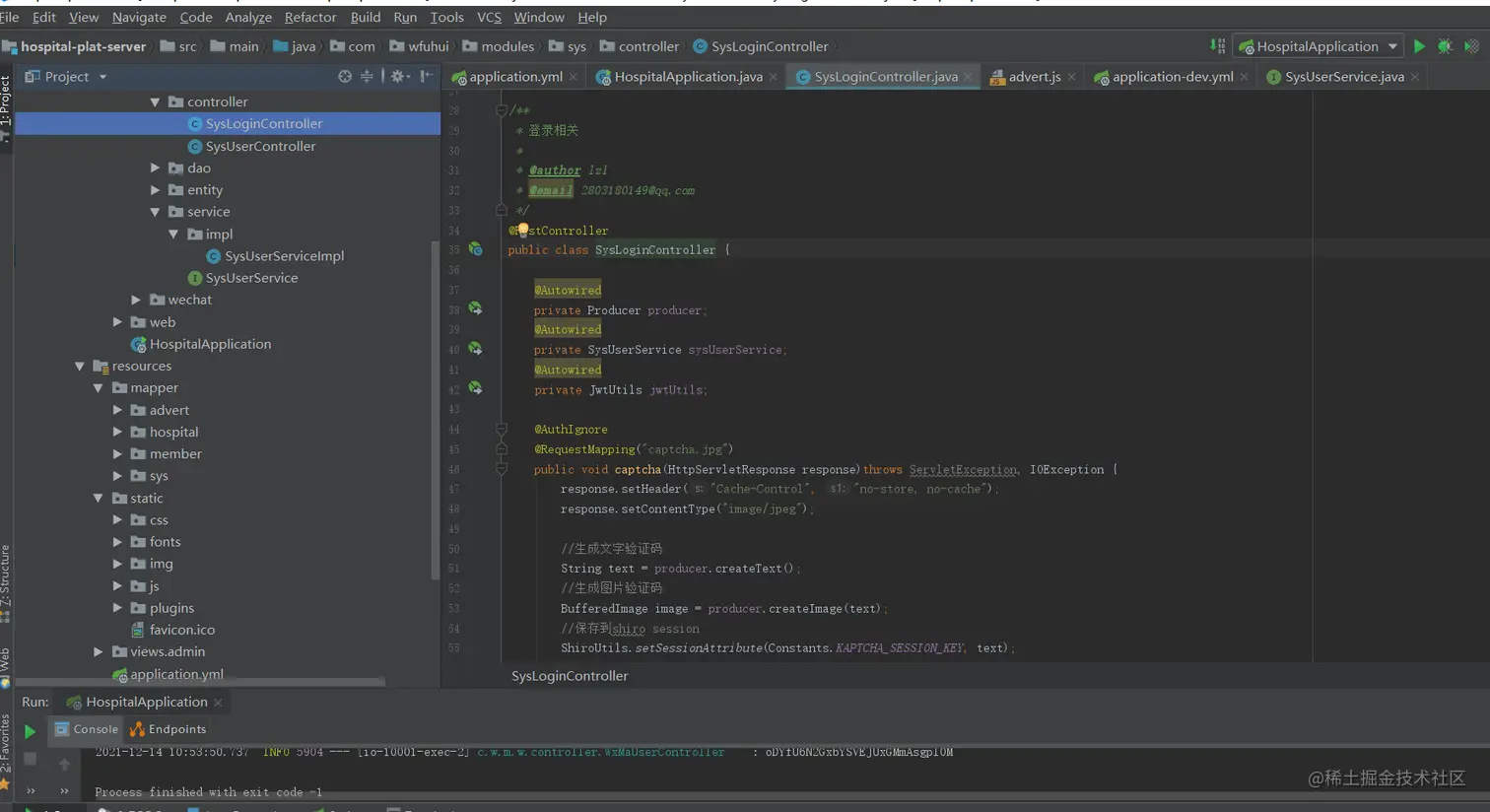1490x812 pixels.
Task: Click the intention lightbulb at RestController annotation
Action: (522, 230)
